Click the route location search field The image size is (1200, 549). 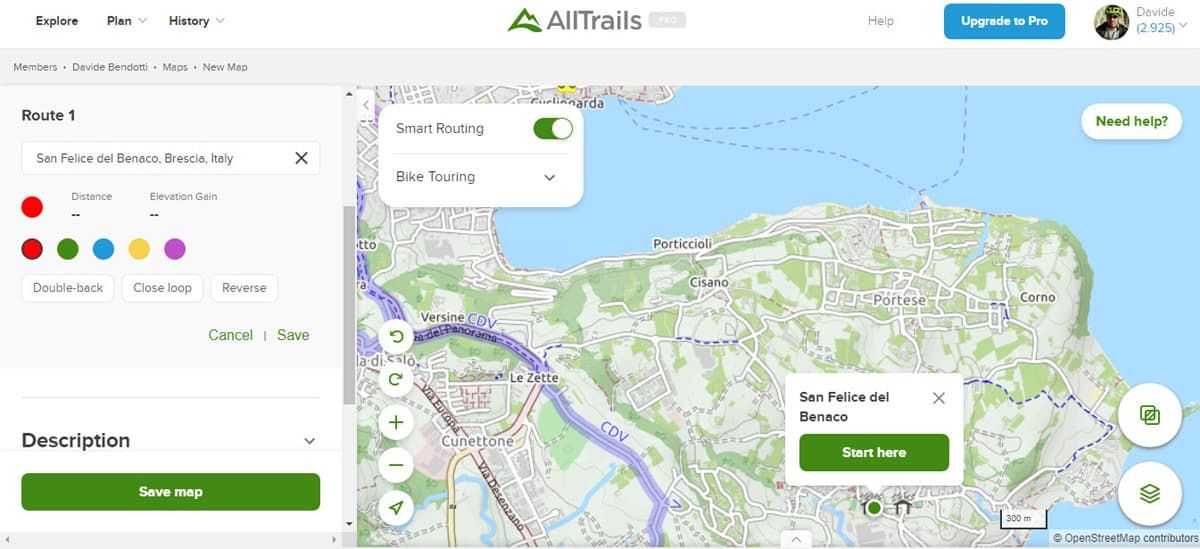pos(171,158)
